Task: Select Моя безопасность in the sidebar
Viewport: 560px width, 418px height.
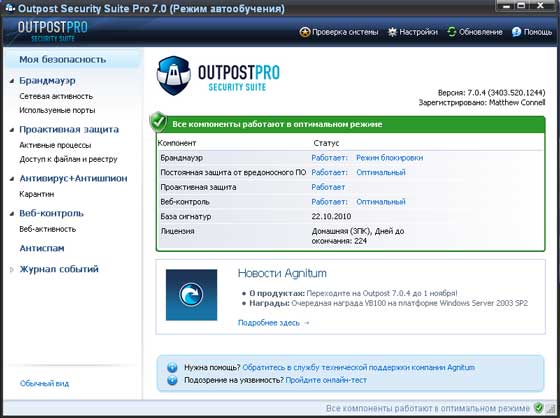Action: 62,59
